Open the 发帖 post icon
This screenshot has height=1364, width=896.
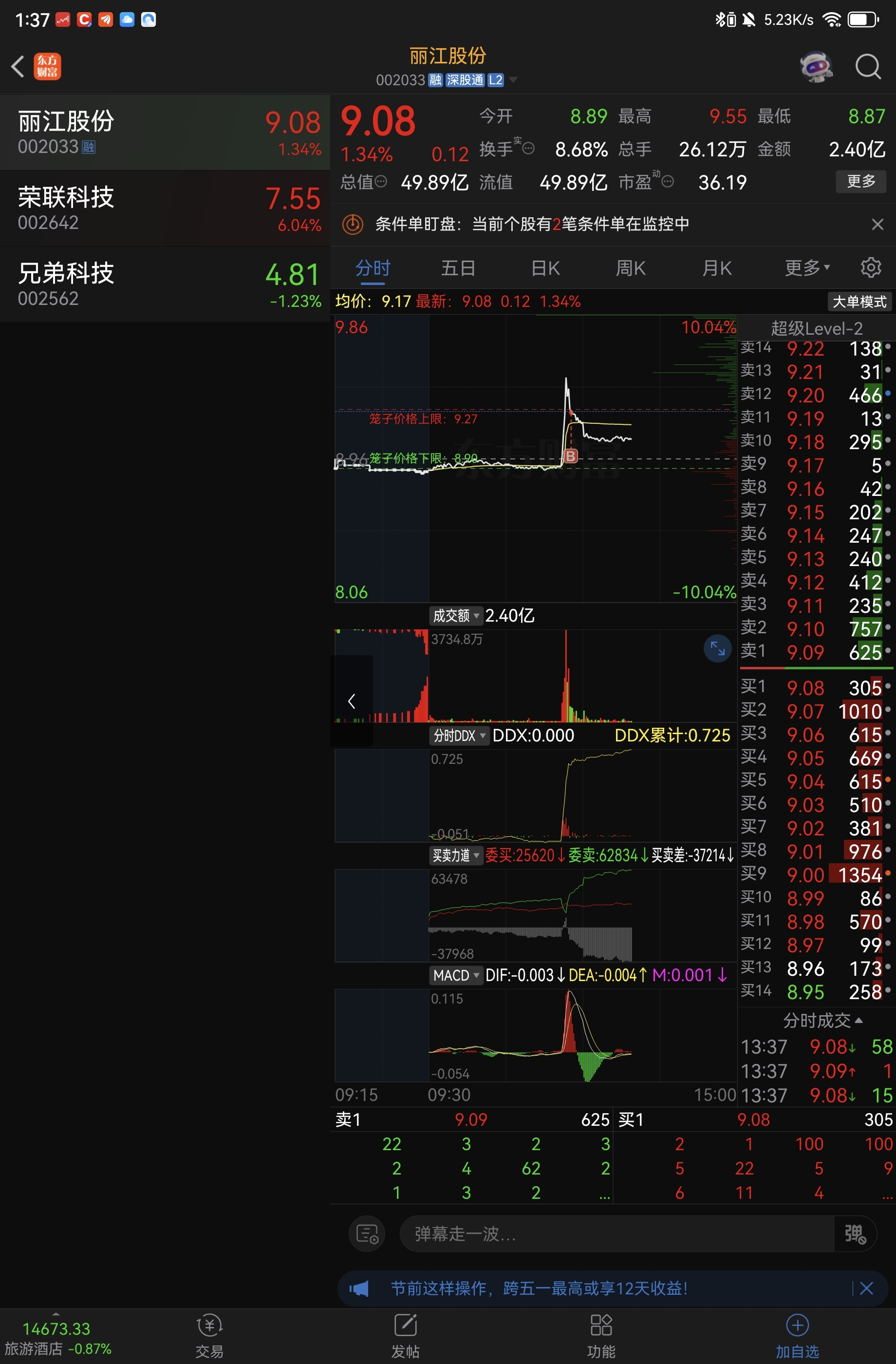coord(405,1336)
